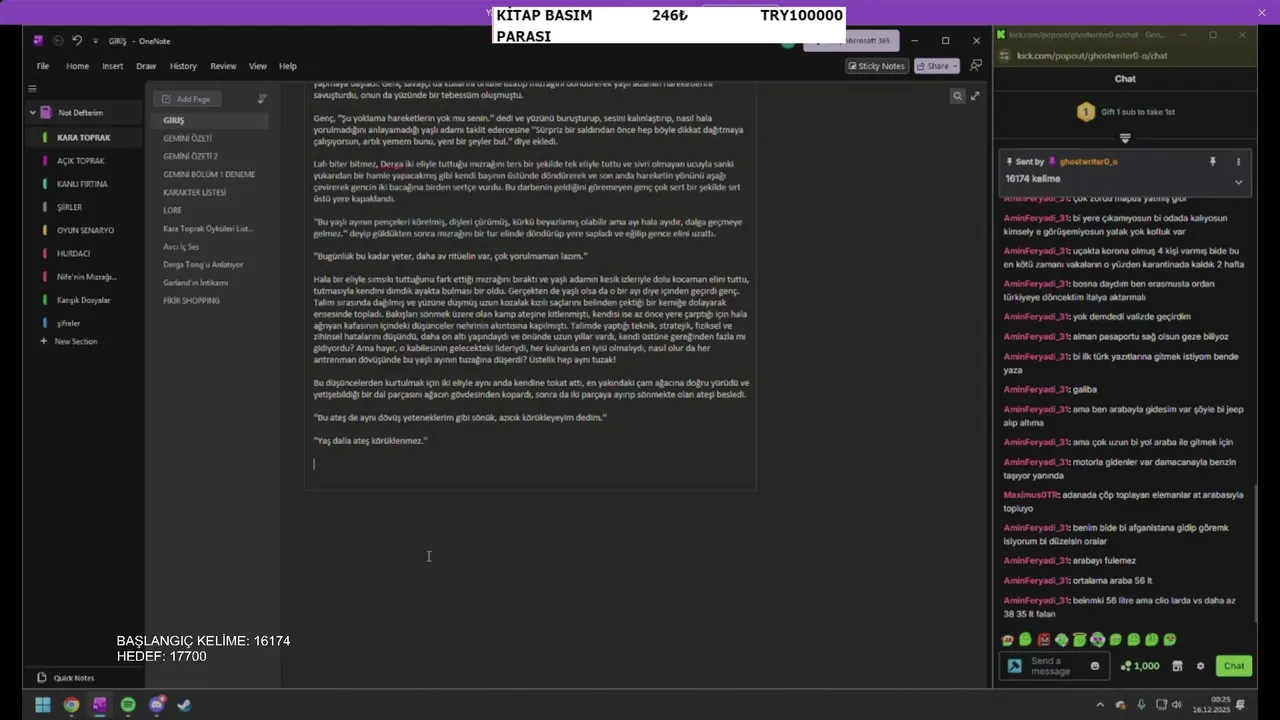The image size is (1280, 720).
Task: Click the expand page full-screen icon
Action: (975, 96)
